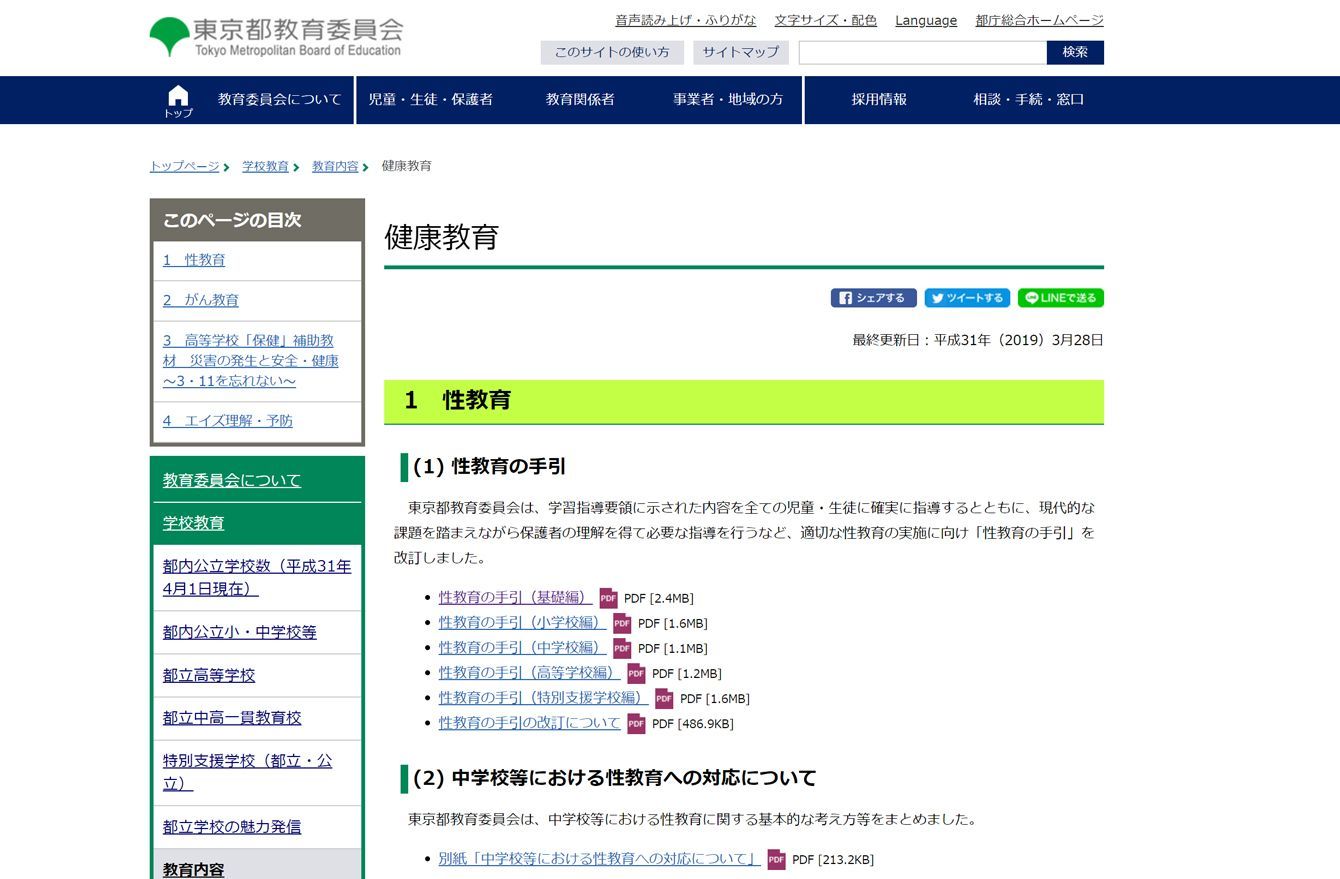Viewport: 1340px width, 879px height.
Task: Click 学校教育 breadcrumb link
Action: 265,166
